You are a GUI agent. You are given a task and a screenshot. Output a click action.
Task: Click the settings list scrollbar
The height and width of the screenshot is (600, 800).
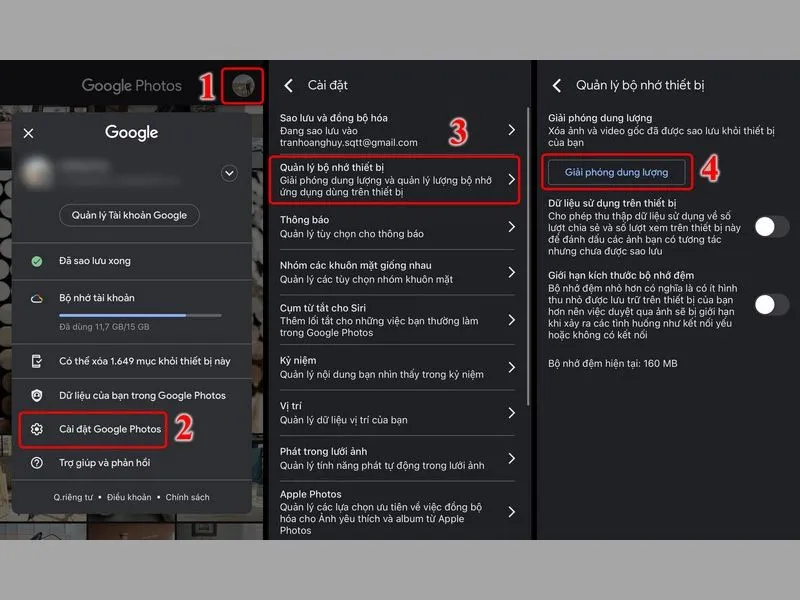tap(528, 256)
